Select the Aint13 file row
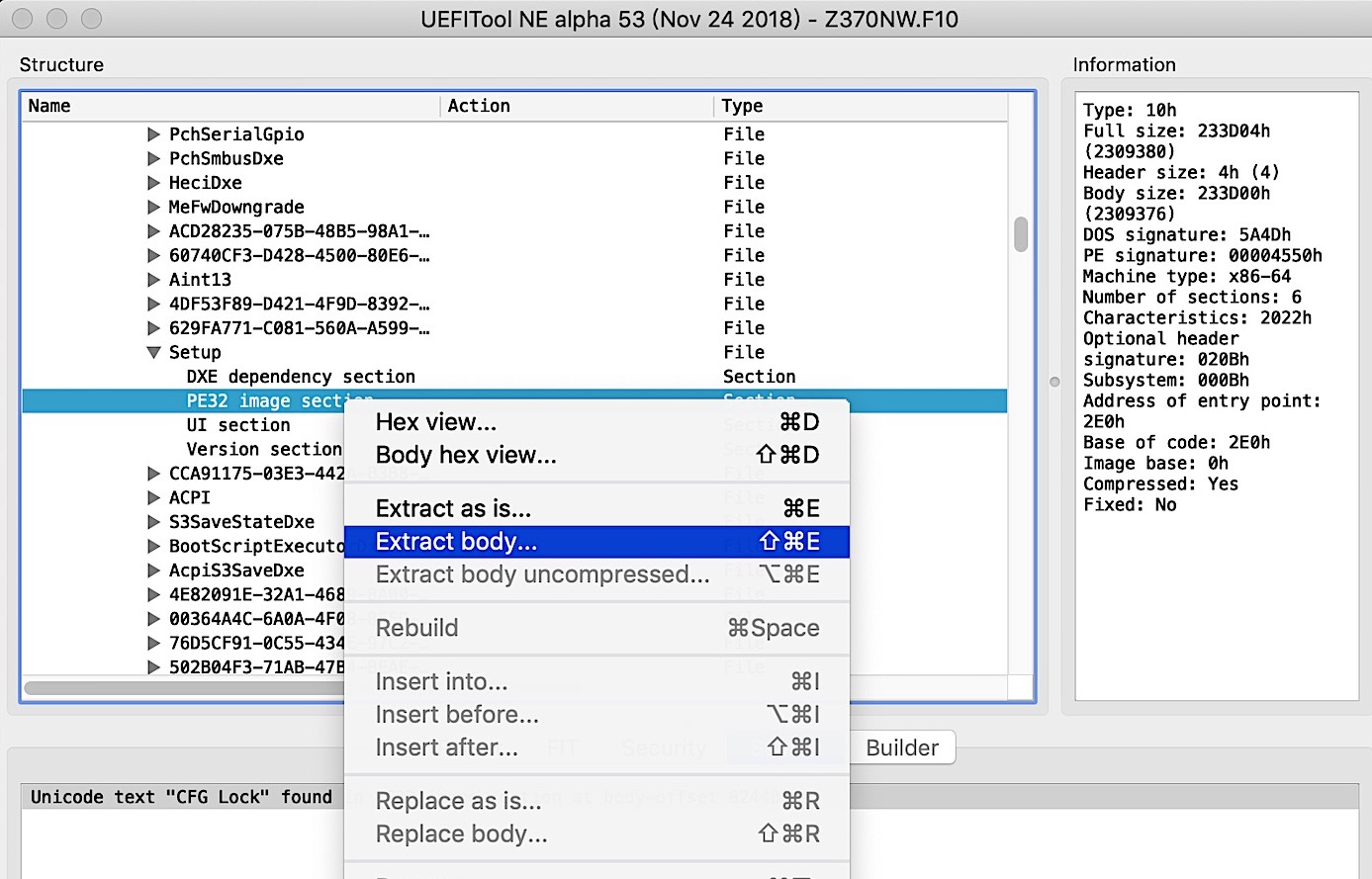 tap(514, 279)
